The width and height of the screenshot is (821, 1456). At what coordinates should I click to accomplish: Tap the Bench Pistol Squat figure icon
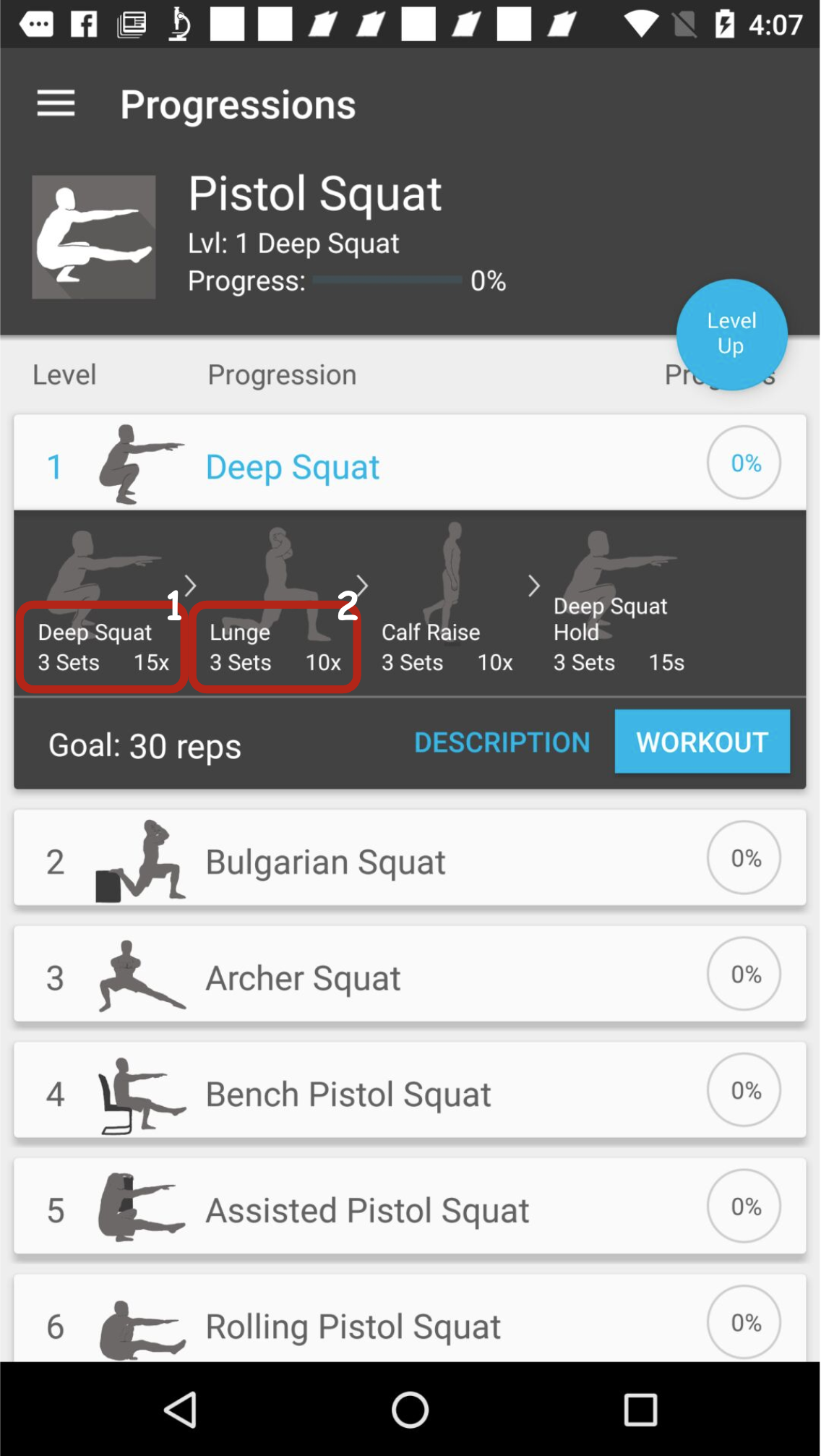142,1095
